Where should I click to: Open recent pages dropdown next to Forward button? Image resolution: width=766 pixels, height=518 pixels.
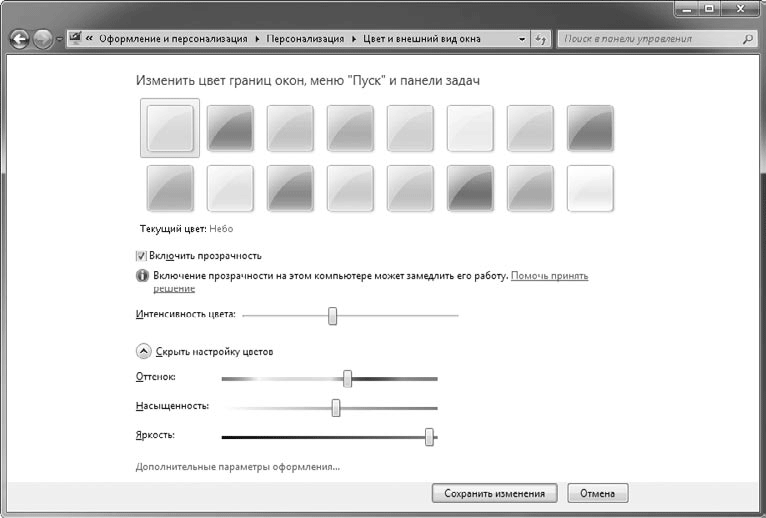coord(59,40)
